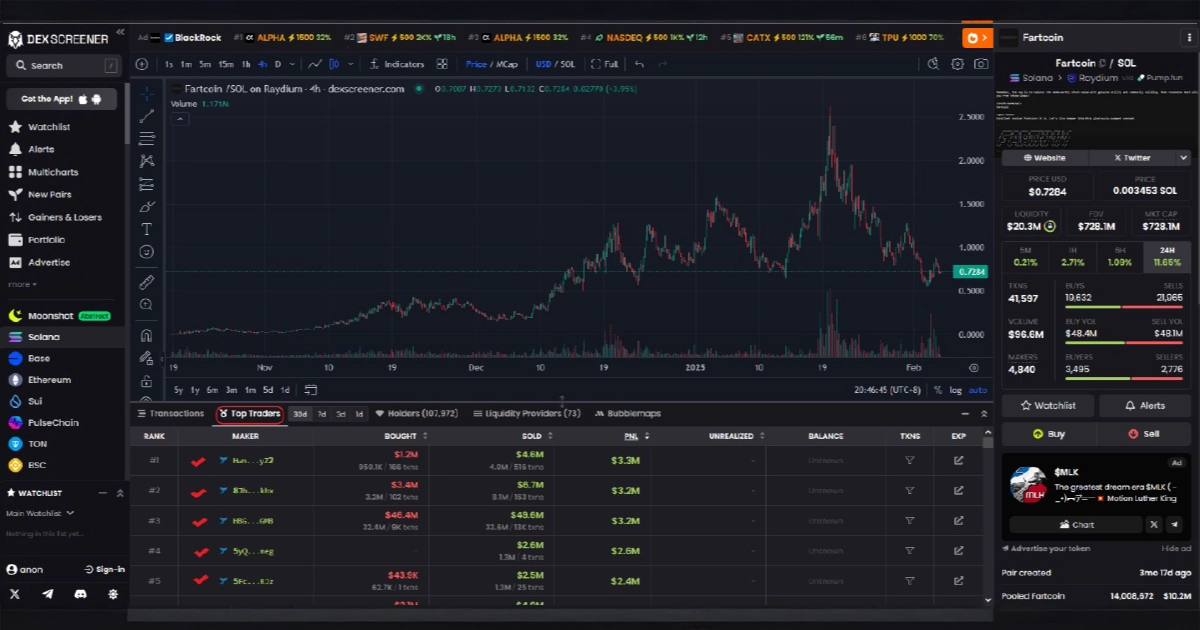Open timeframe dropdown arrow after D
The height and width of the screenshot is (630, 1200).
click(293, 64)
